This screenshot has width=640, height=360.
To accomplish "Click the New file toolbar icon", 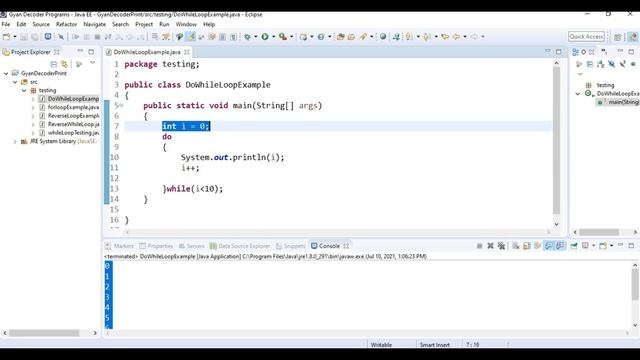I will coord(7,37).
